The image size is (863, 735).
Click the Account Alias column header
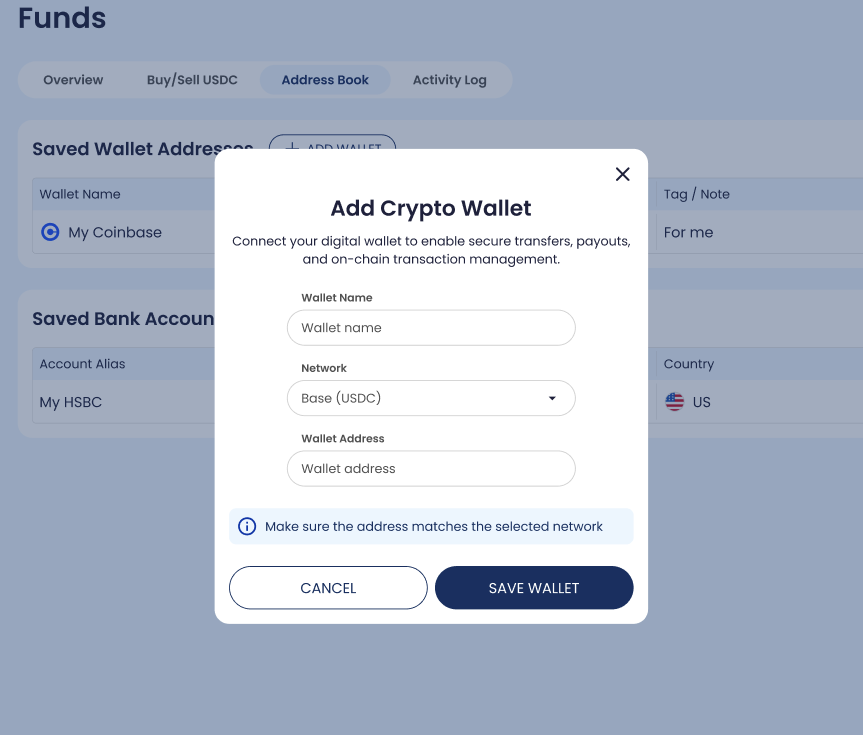pos(83,364)
